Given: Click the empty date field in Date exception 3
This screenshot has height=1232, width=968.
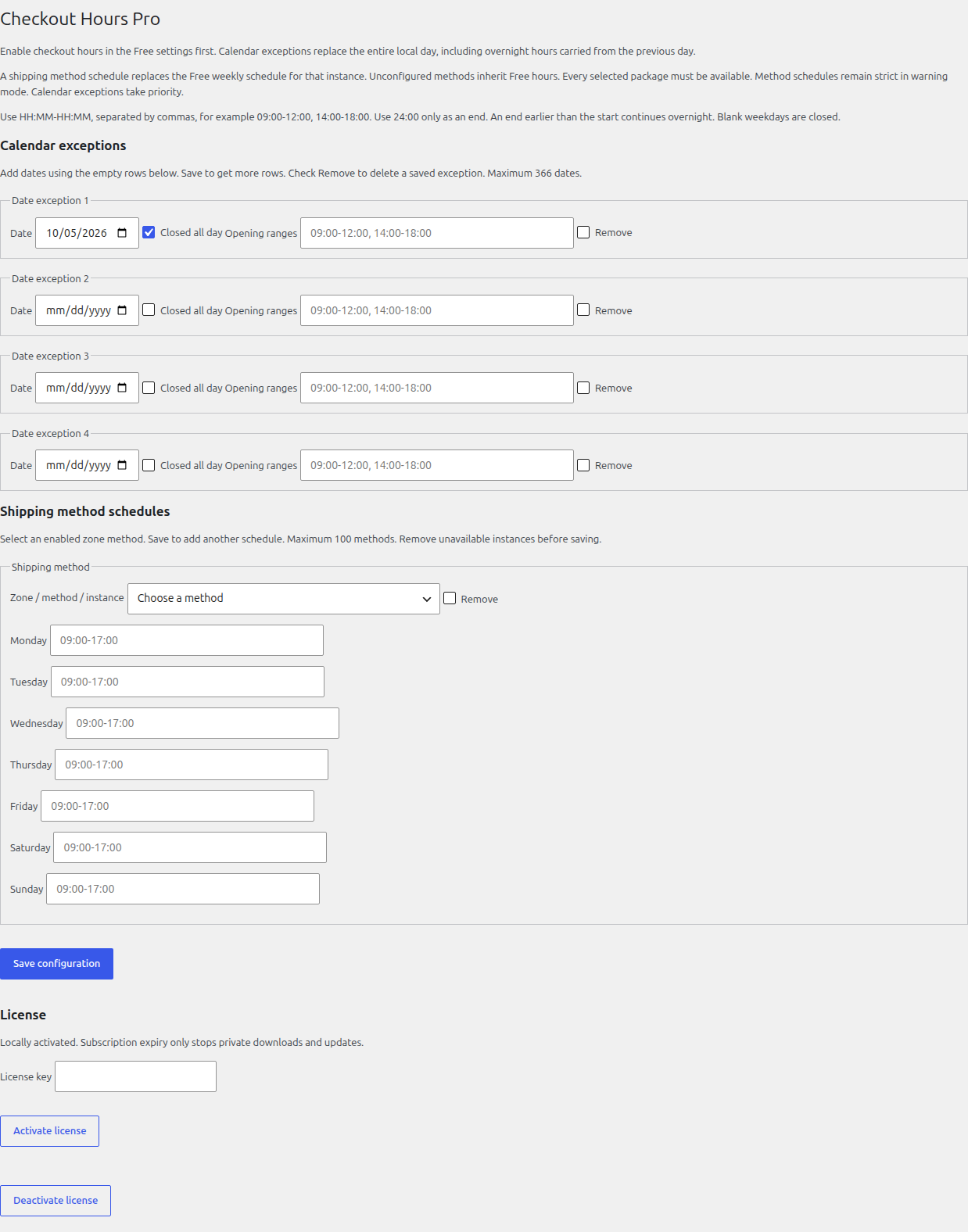Looking at the screenshot, I should [x=87, y=388].
